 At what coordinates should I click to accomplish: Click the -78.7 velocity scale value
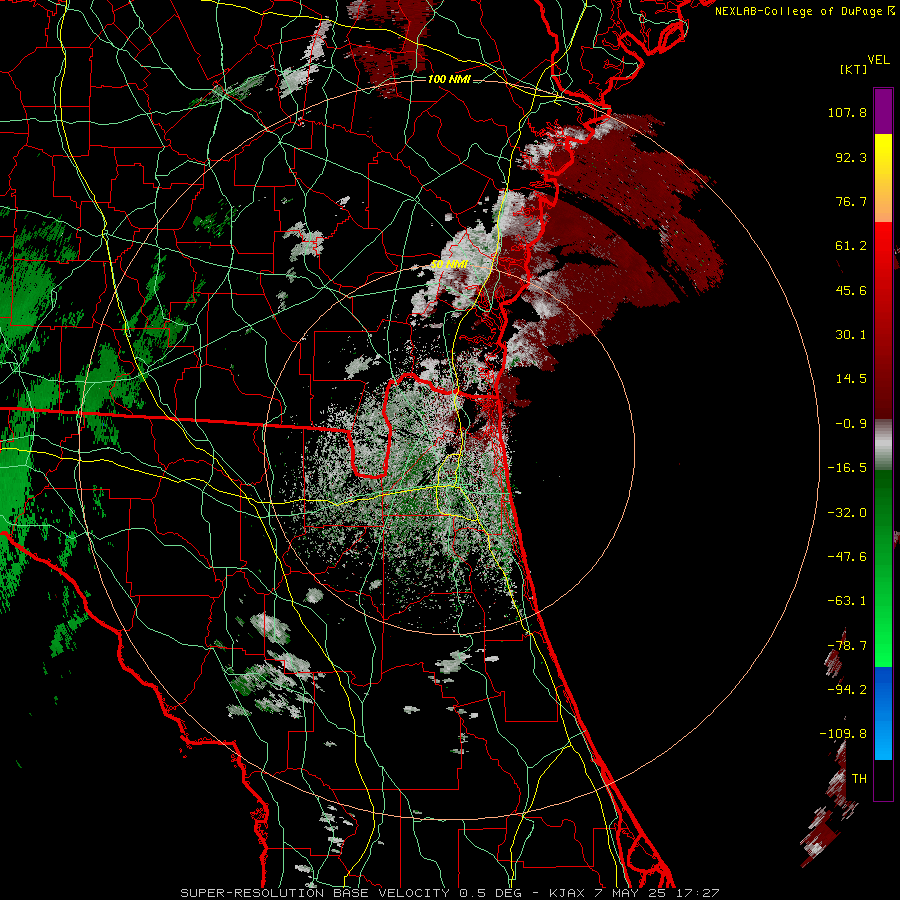pos(847,646)
